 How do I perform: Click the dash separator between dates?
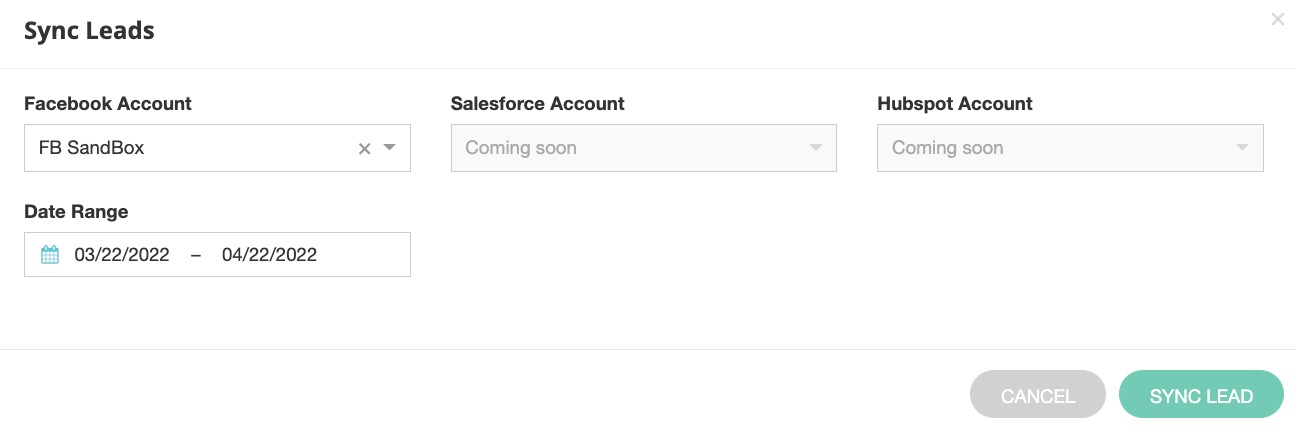(x=196, y=255)
